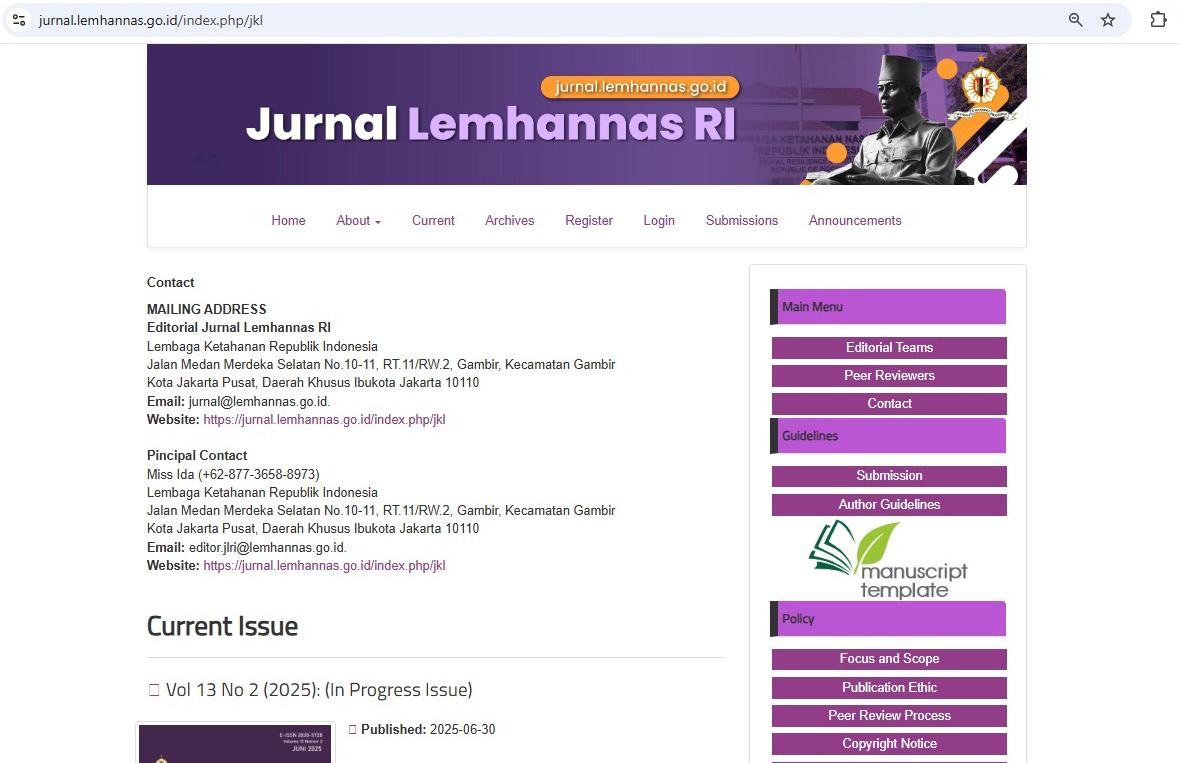The width and height of the screenshot is (1179, 763).
Task: Open the browser extensions puzzle icon
Action: pos(1159,20)
